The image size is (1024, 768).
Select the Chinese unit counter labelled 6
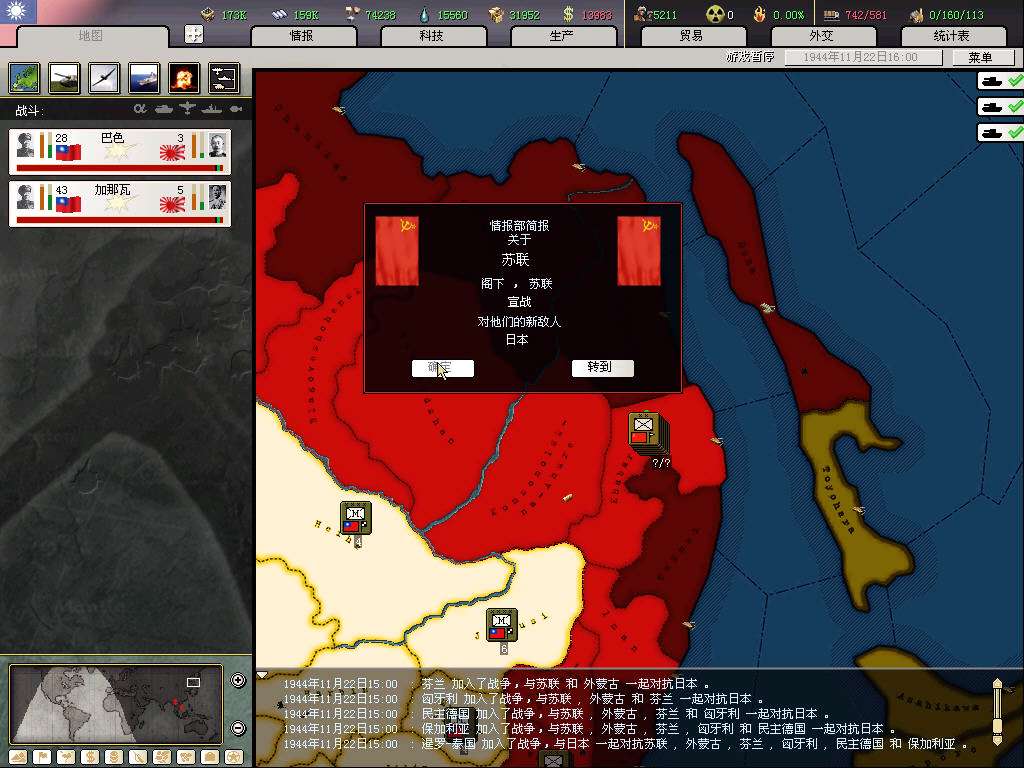[x=502, y=626]
